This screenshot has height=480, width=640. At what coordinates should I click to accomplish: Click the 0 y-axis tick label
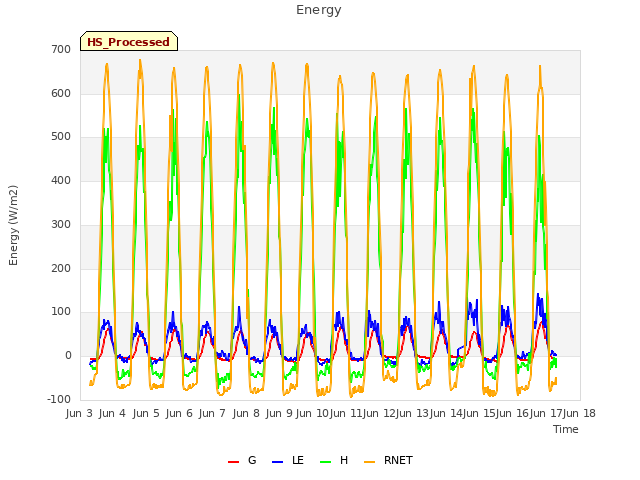(x=68, y=356)
